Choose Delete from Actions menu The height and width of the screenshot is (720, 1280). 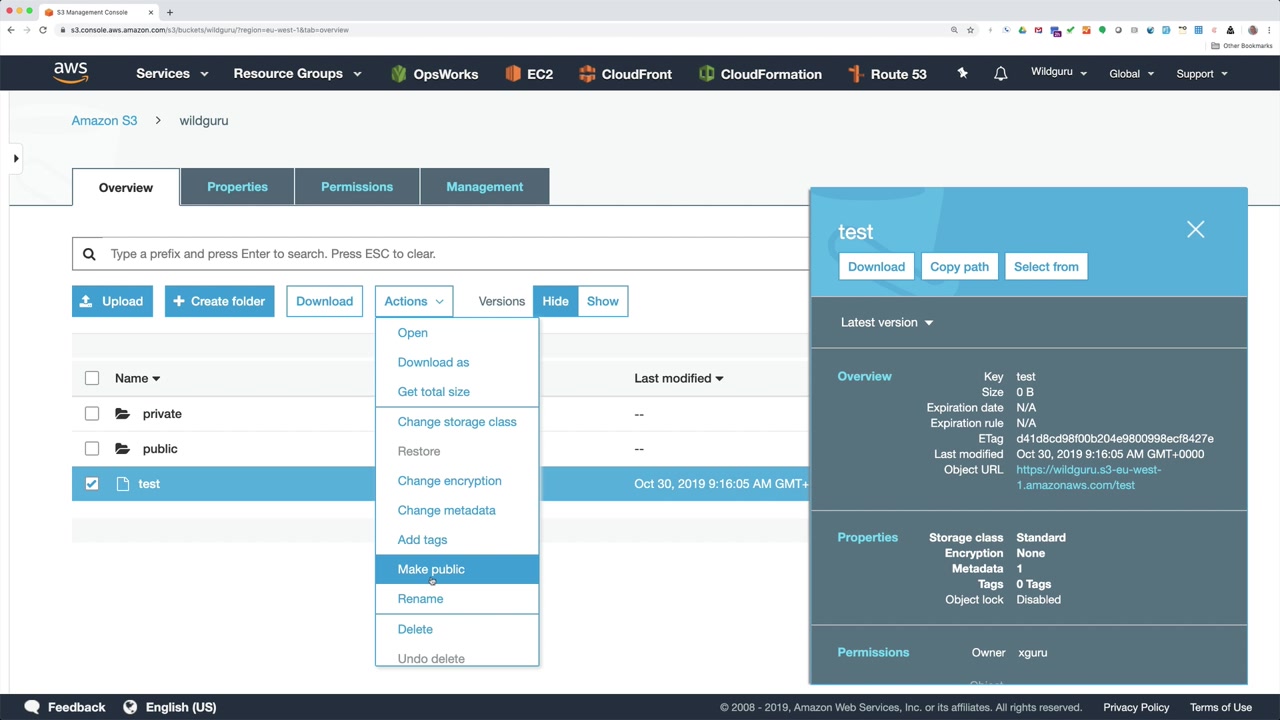(457, 629)
